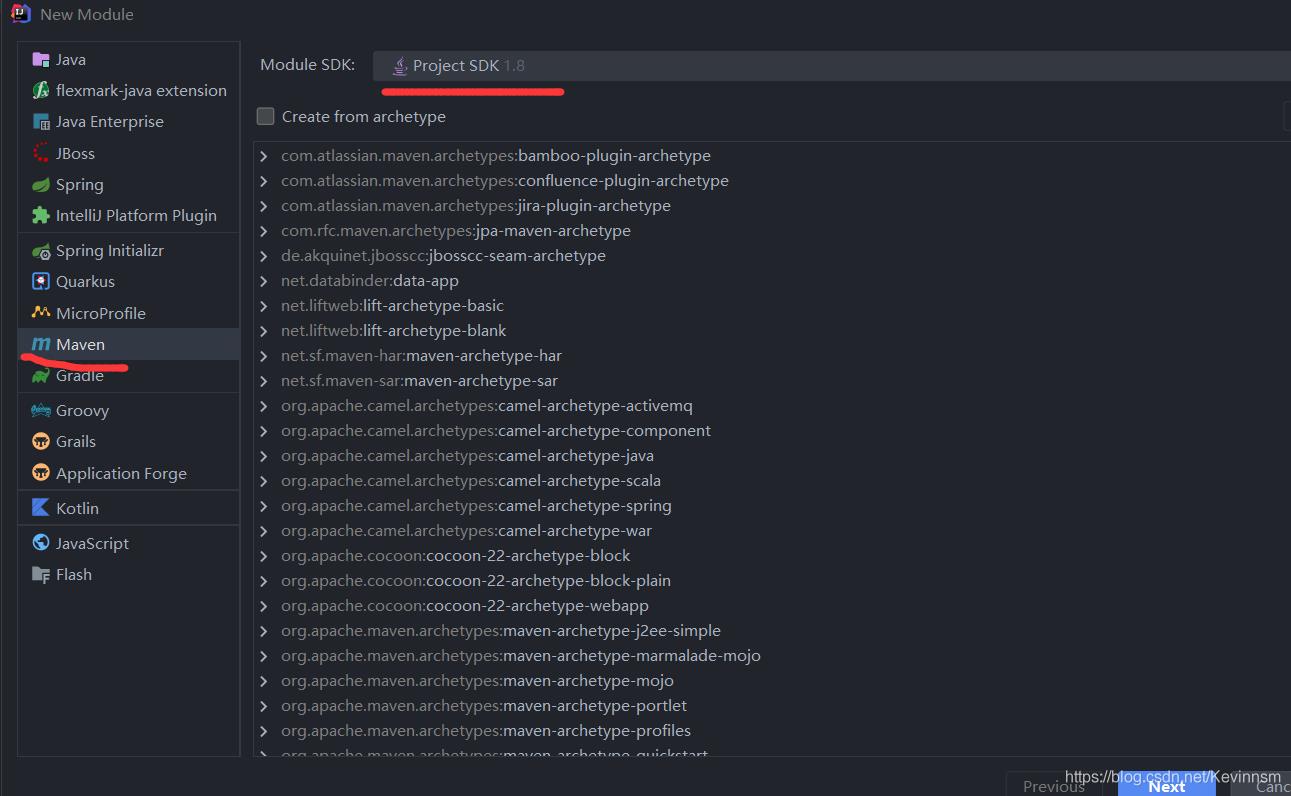1291x796 pixels.
Task: Expand net.databinder data-app node
Action: [x=264, y=281]
